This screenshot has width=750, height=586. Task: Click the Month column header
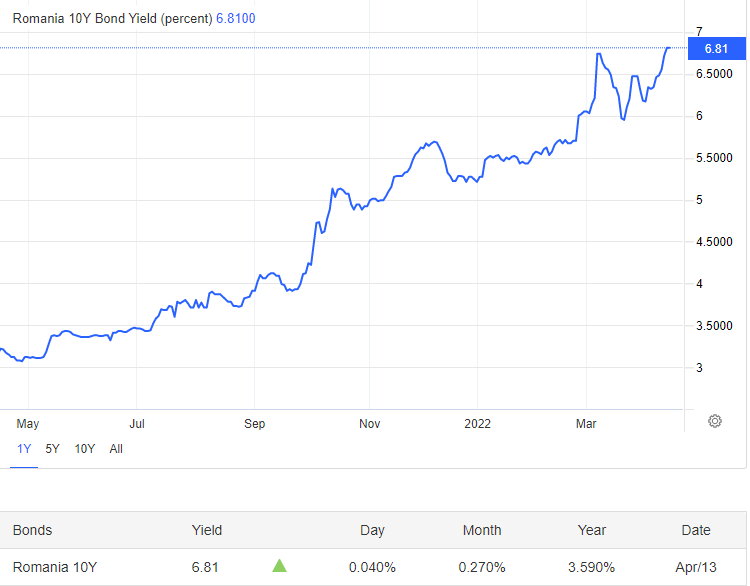(x=482, y=530)
